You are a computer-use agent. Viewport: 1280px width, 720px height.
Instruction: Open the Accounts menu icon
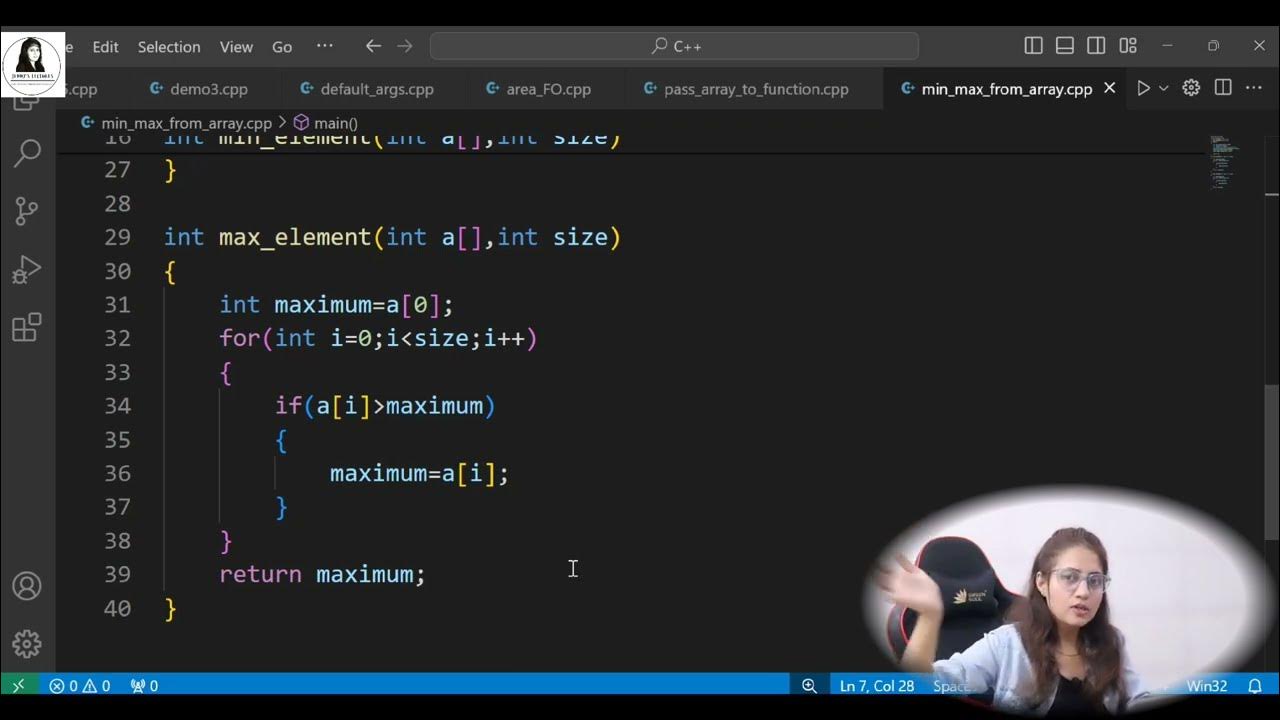27,586
